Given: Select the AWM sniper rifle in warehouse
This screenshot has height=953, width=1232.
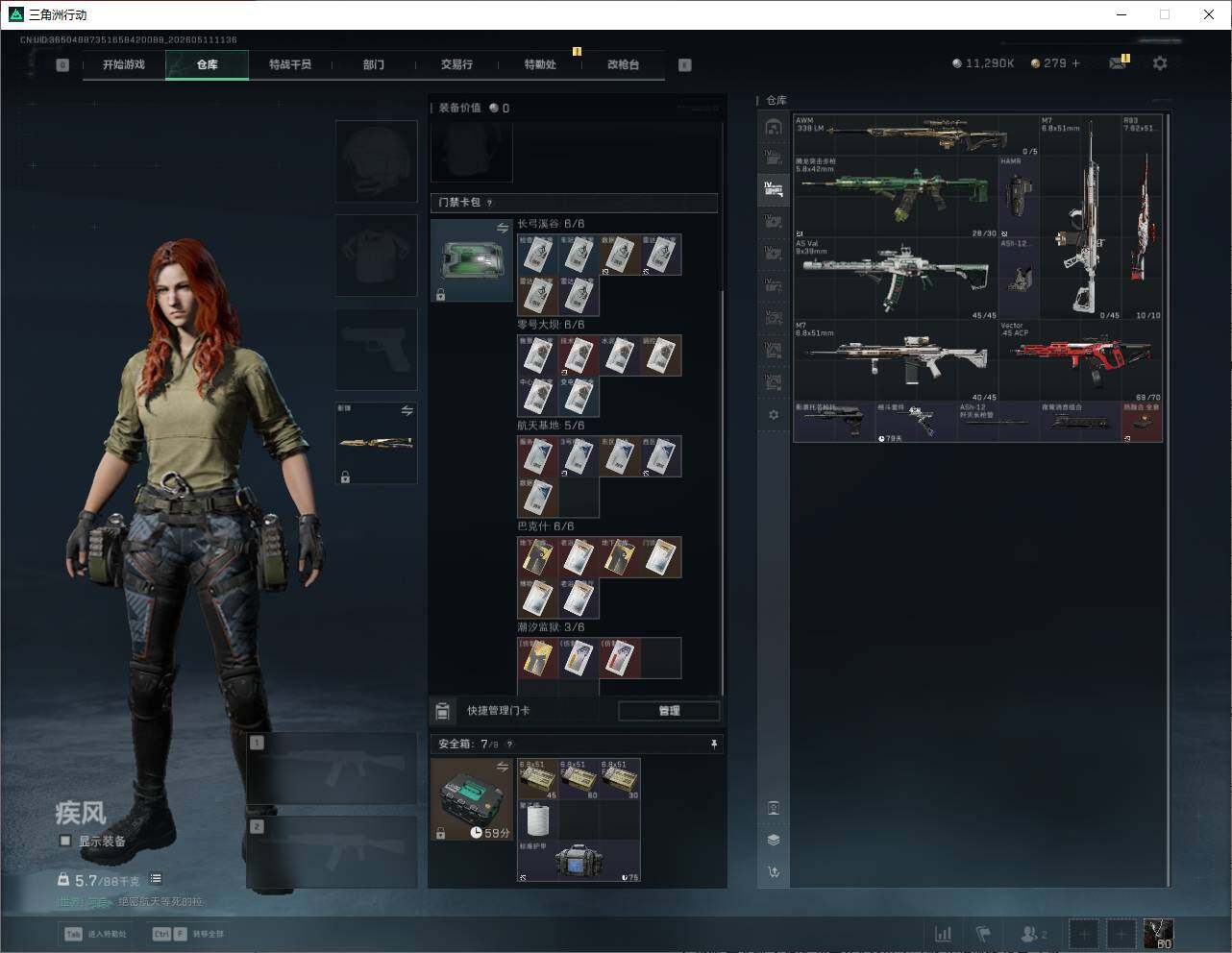Looking at the screenshot, I should pyautogui.click(x=917, y=135).
